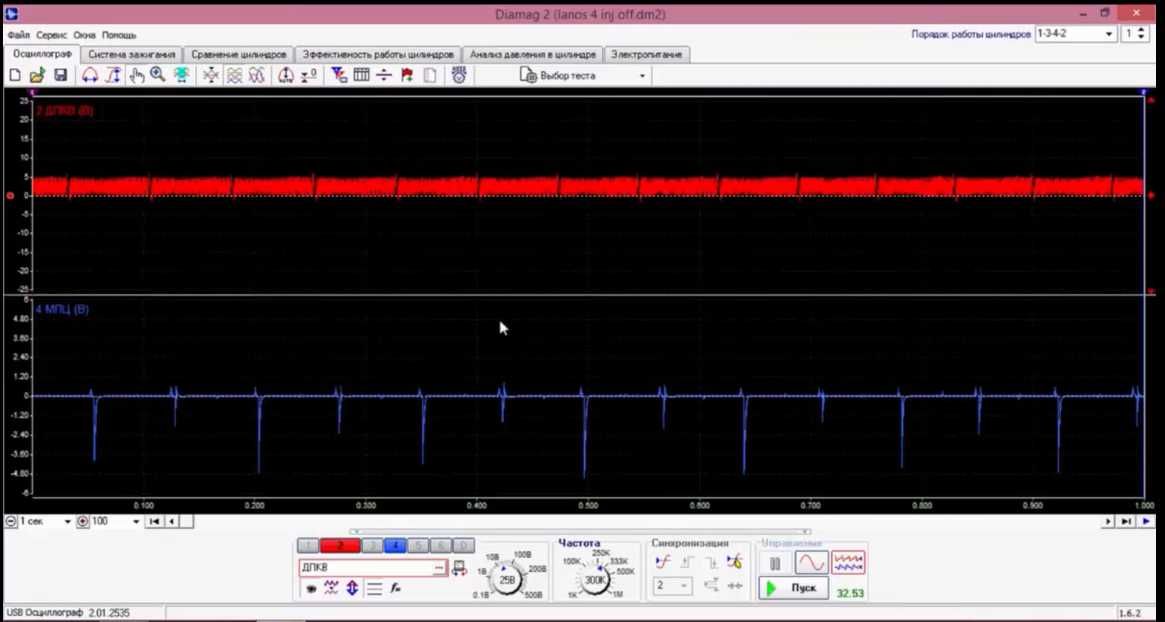Image resolution: width=1165 pixels, height=622 pixels.
Task: Save the recording with the floppy disk icon
Action: point(60,75)
